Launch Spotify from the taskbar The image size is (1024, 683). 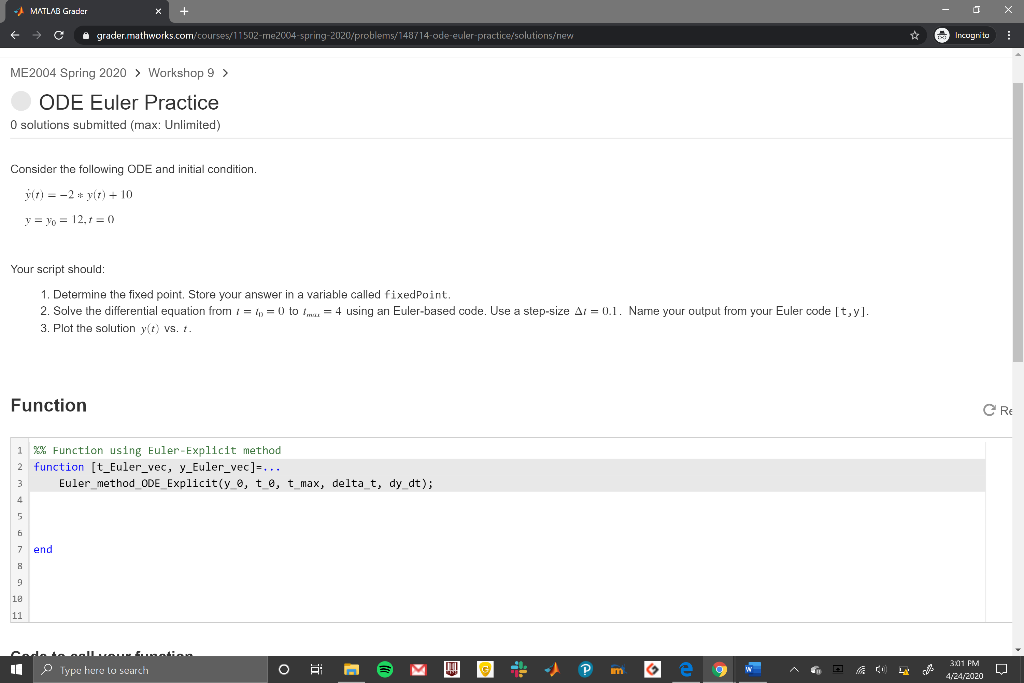(x=384, y=669)
